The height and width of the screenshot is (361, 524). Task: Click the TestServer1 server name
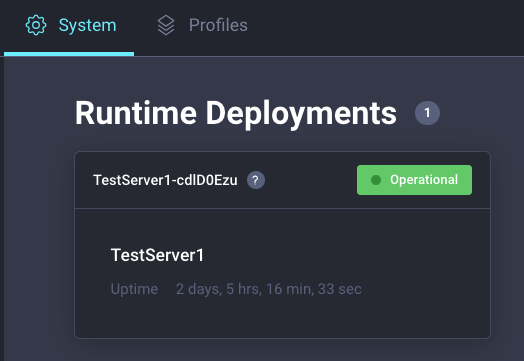pos(157,255)
